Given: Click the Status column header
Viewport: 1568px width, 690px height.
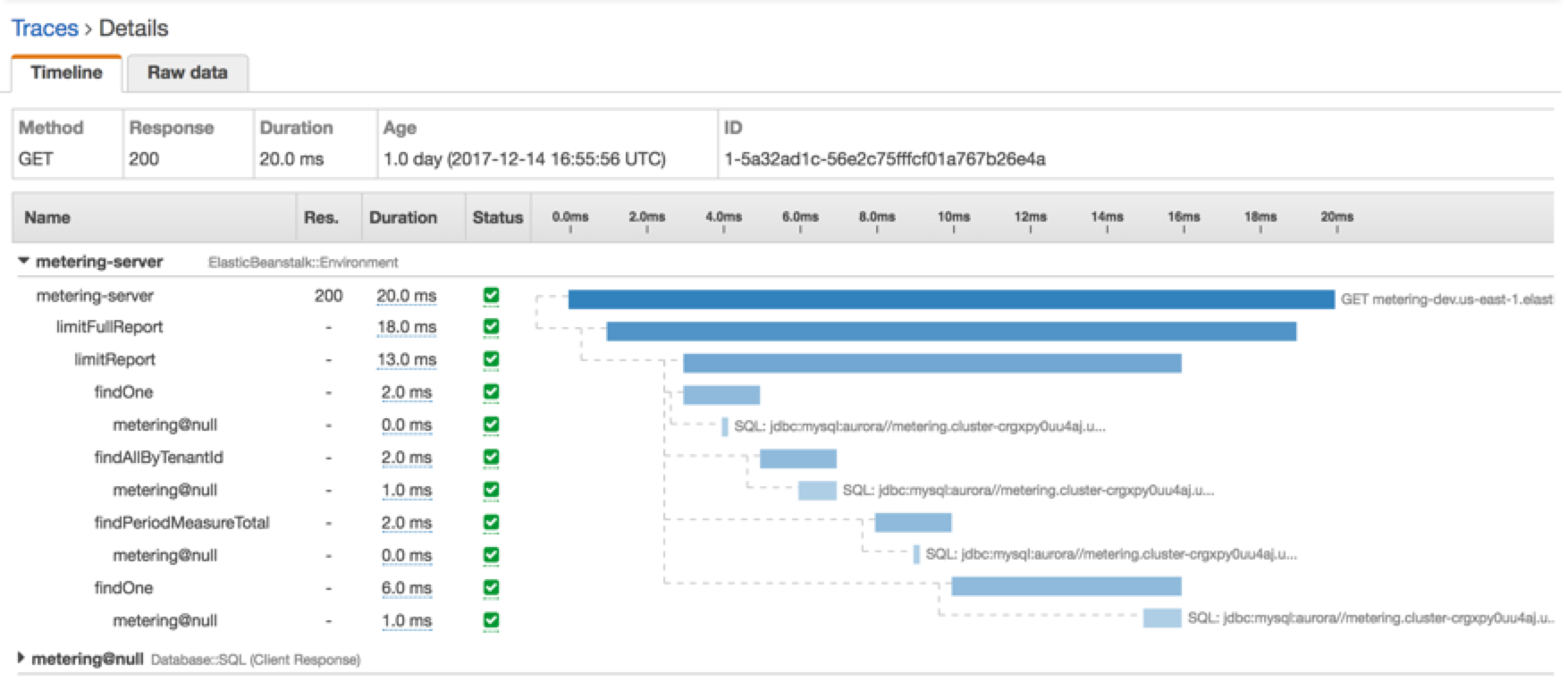Looking at the screenshot, I should 497,218.
